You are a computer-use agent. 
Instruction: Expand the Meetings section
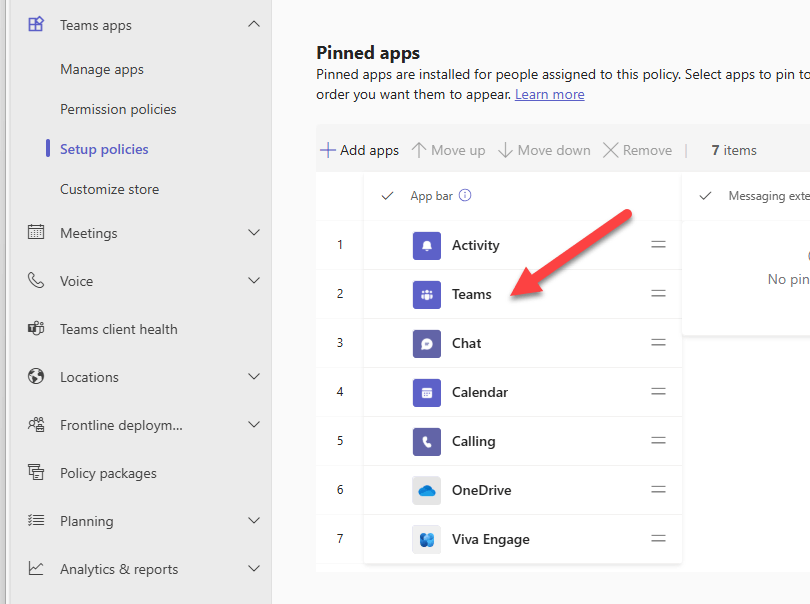253,233
